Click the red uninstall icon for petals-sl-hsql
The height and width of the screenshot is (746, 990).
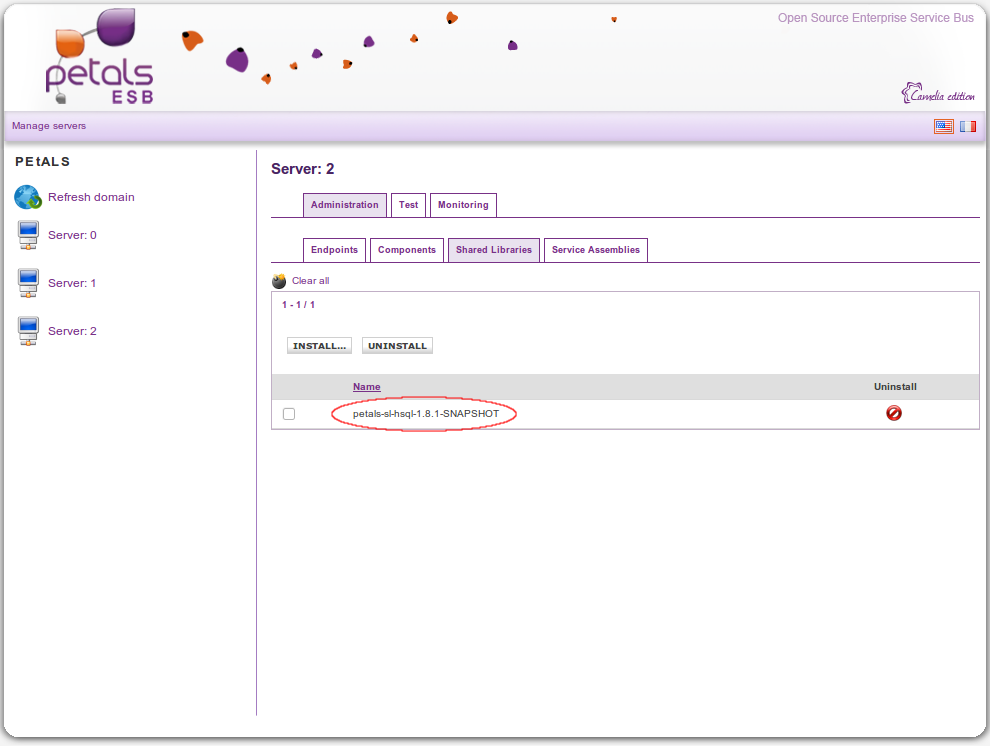coord(894,413)
